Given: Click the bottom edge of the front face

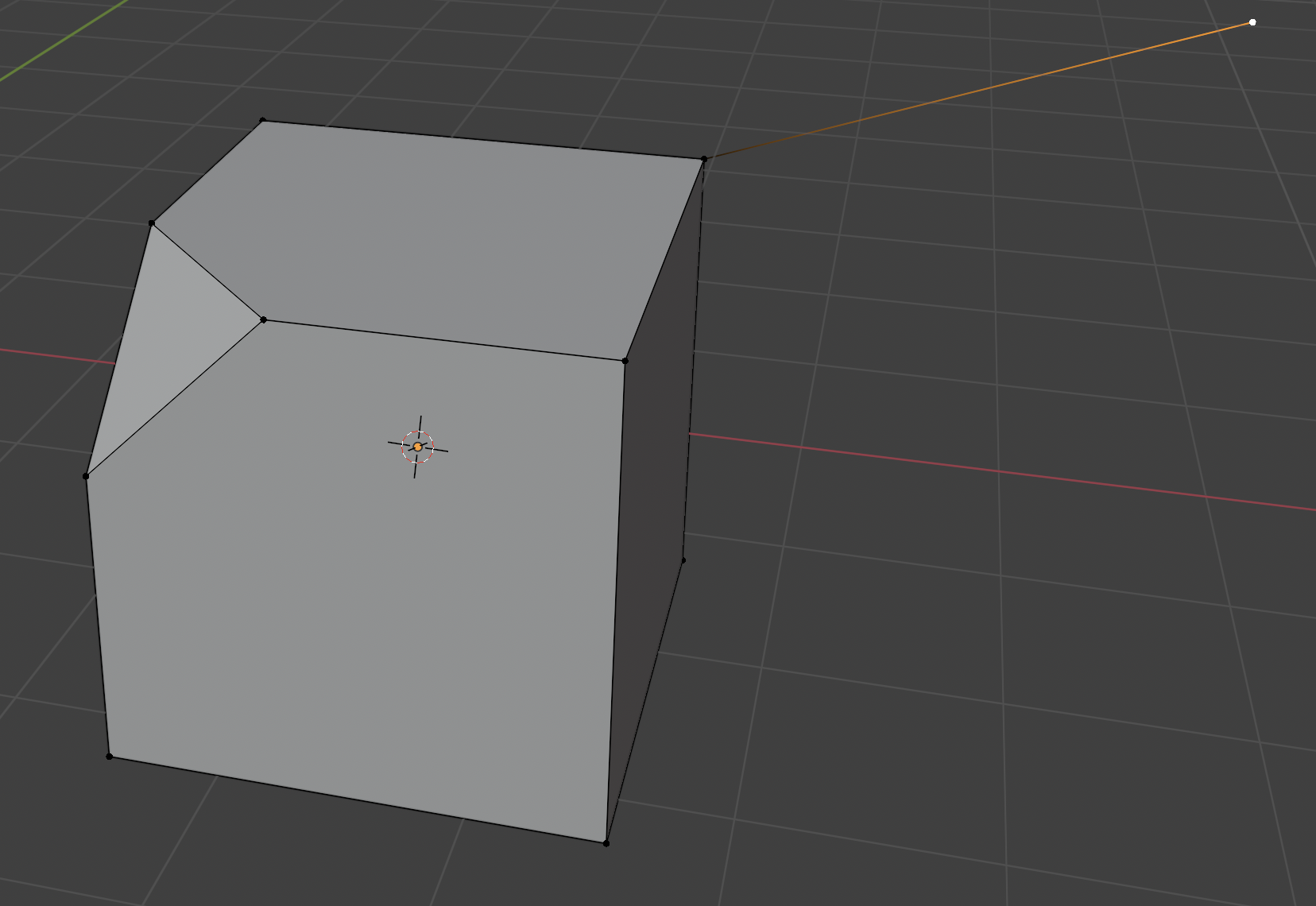Looking at the screenshot, I should point(358,800).
